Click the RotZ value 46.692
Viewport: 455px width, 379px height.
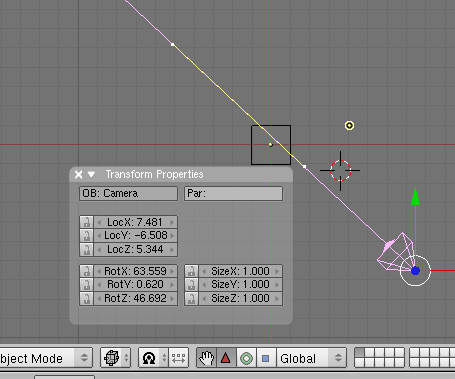coord(135,298)
